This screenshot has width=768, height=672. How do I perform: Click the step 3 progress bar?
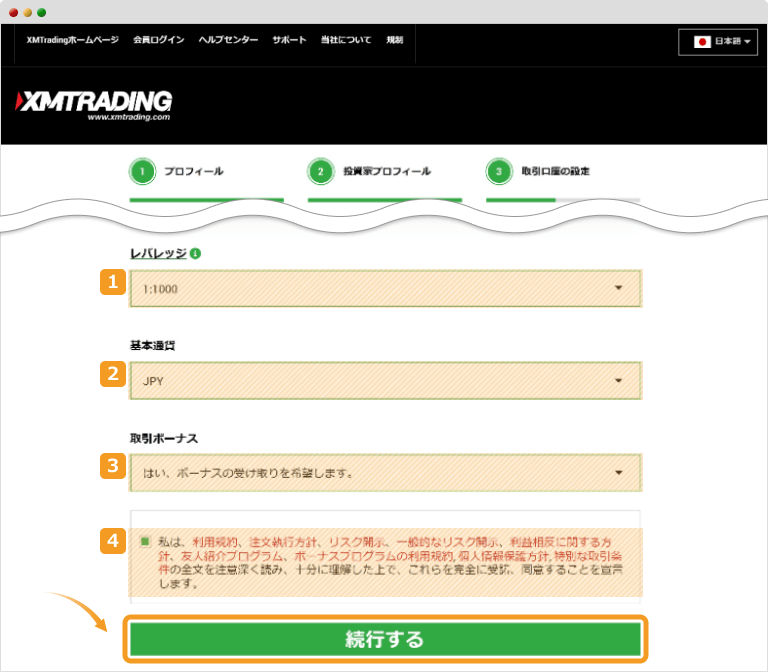pos(563,200)
